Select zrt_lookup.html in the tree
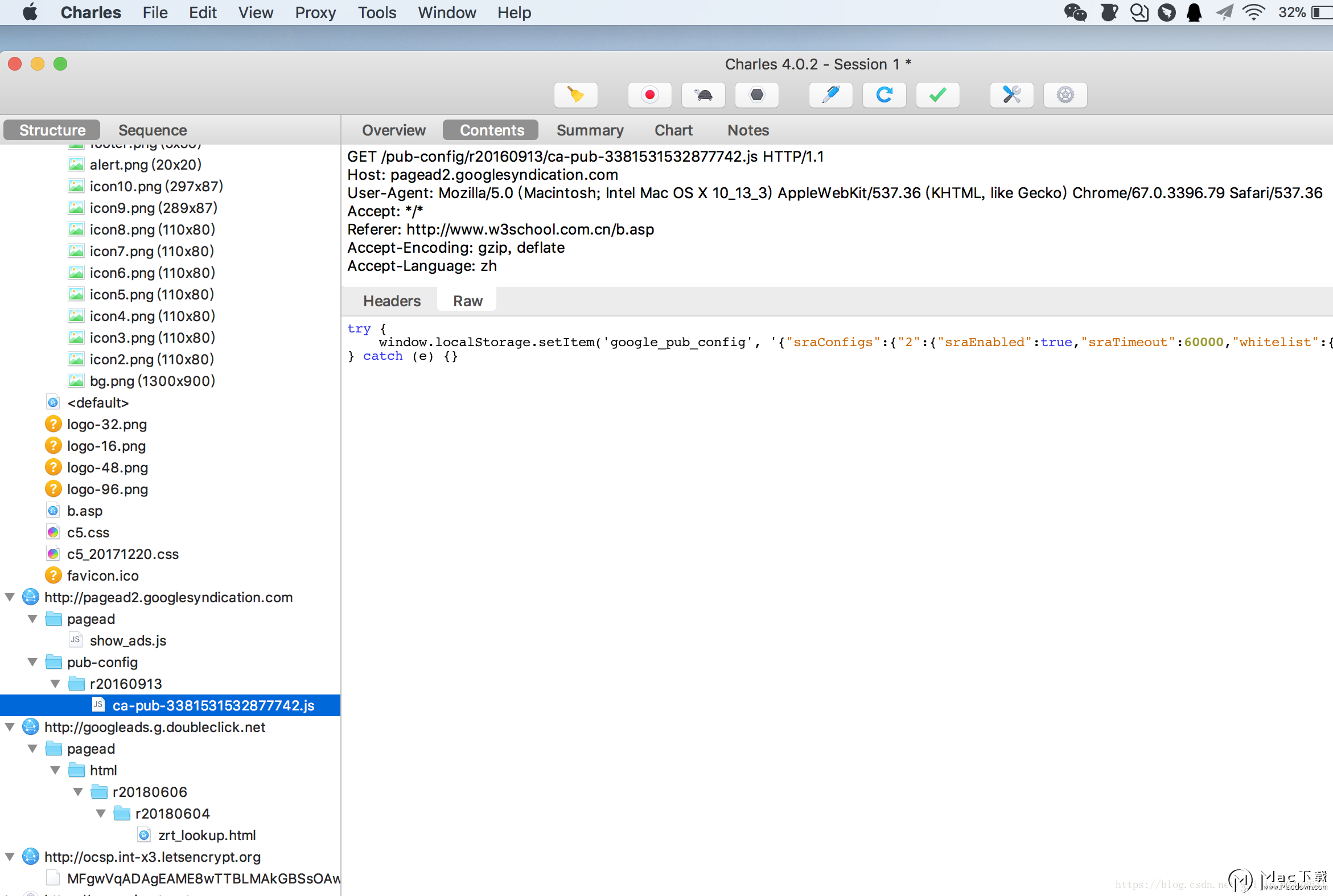The height and width of the screenshot is (896, 1333). click(207, 836)
